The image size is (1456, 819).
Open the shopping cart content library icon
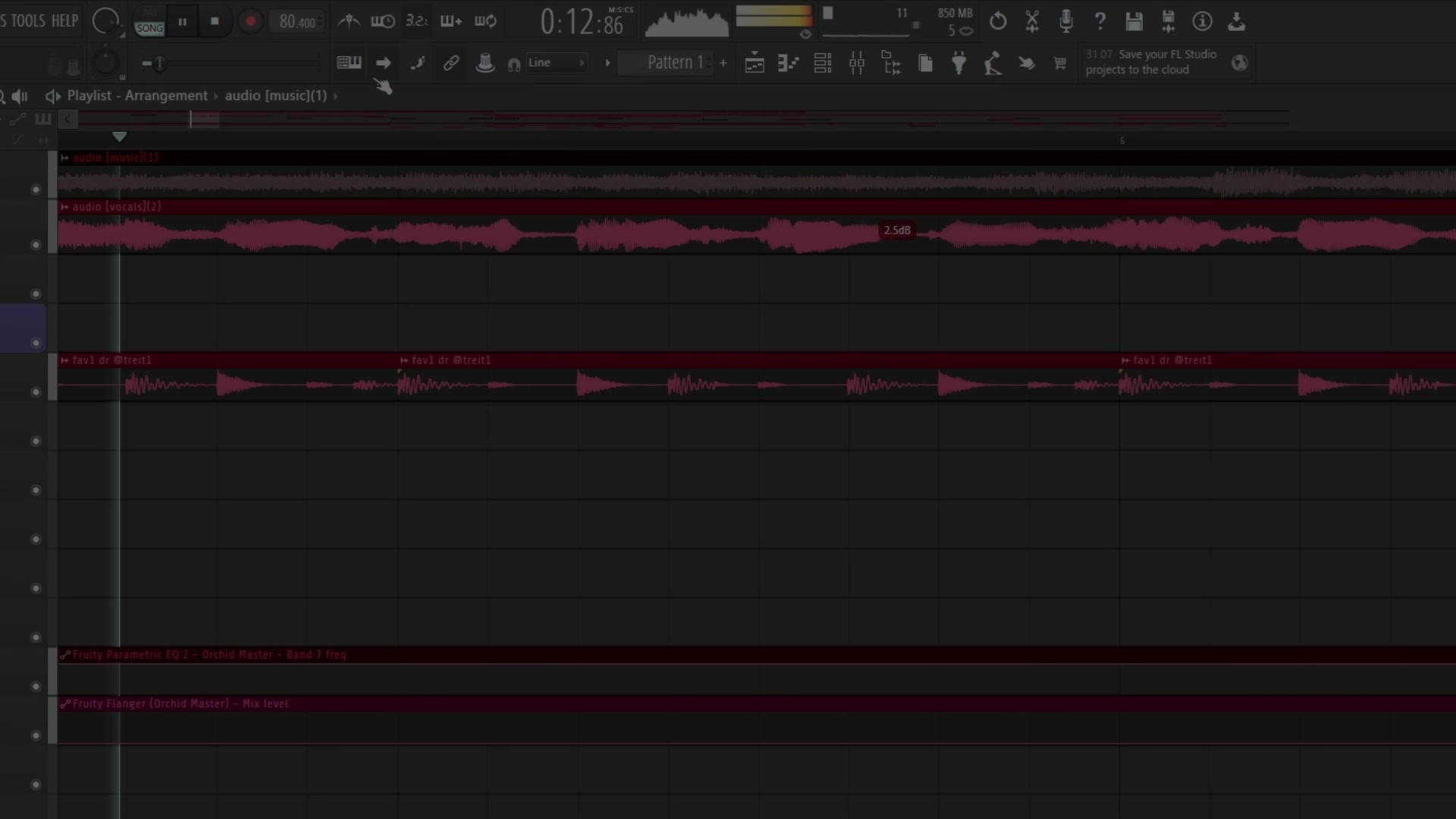(1060, 63)
